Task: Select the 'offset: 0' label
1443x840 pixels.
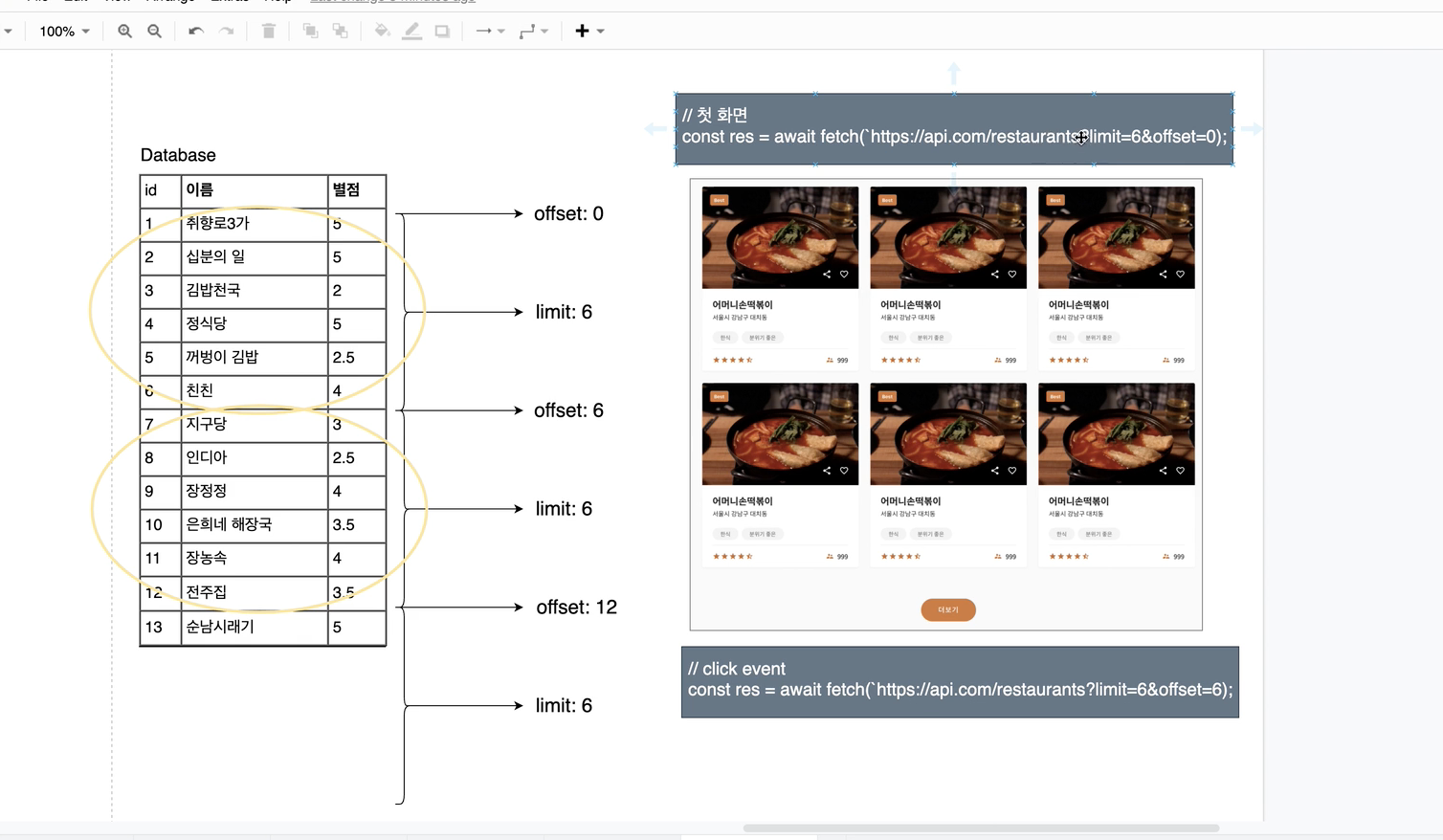Action: coord(568,213)
